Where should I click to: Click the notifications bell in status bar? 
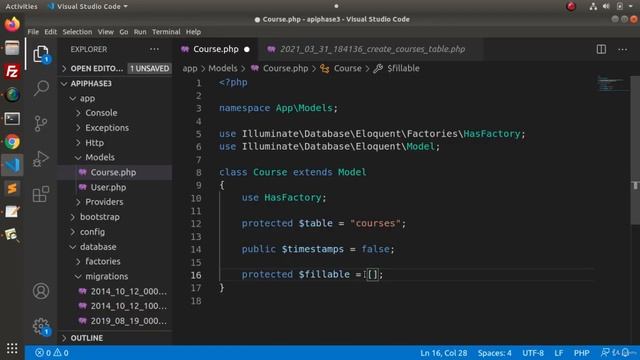click(625, 353)
